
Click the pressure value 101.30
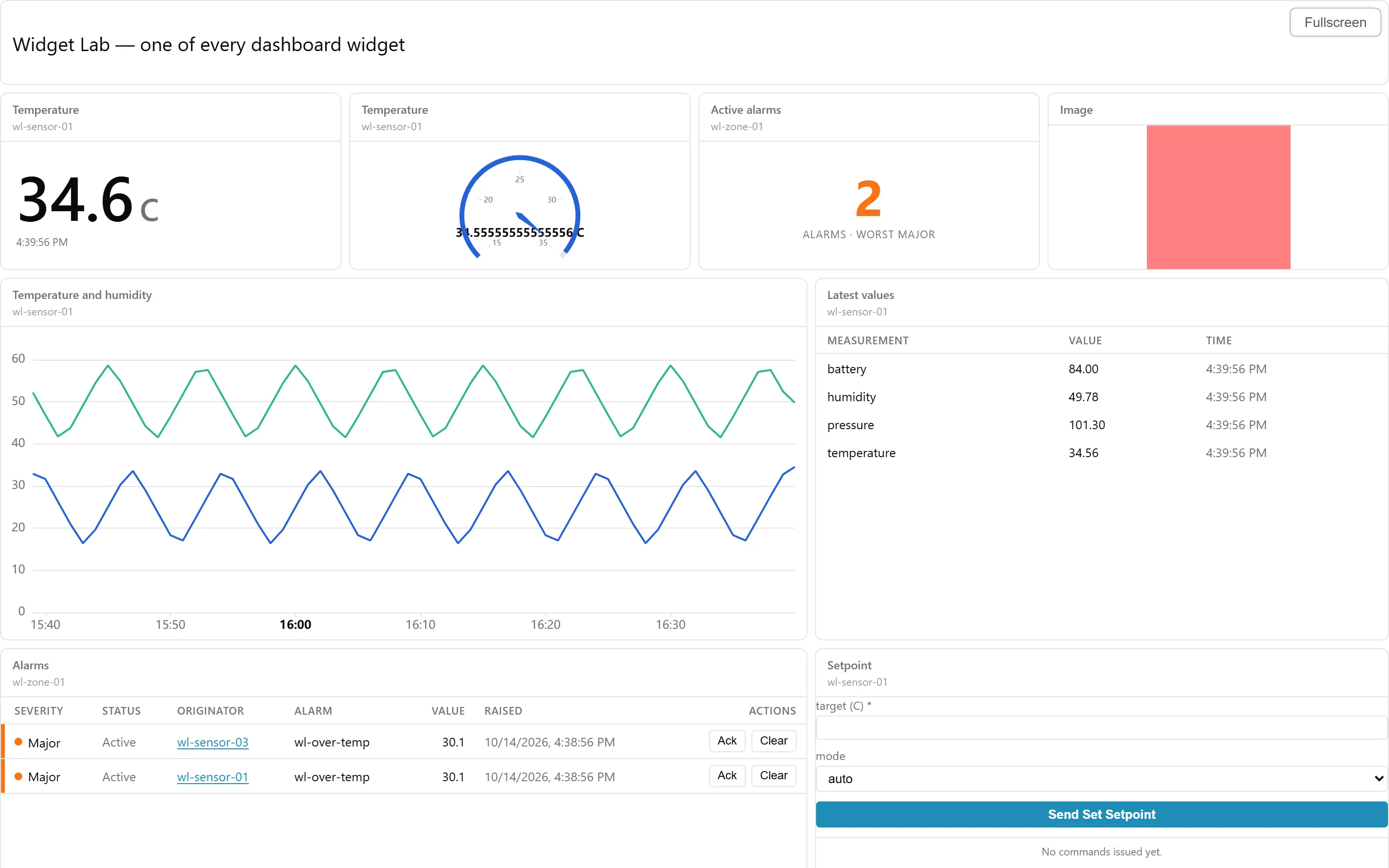(1087, 425)
